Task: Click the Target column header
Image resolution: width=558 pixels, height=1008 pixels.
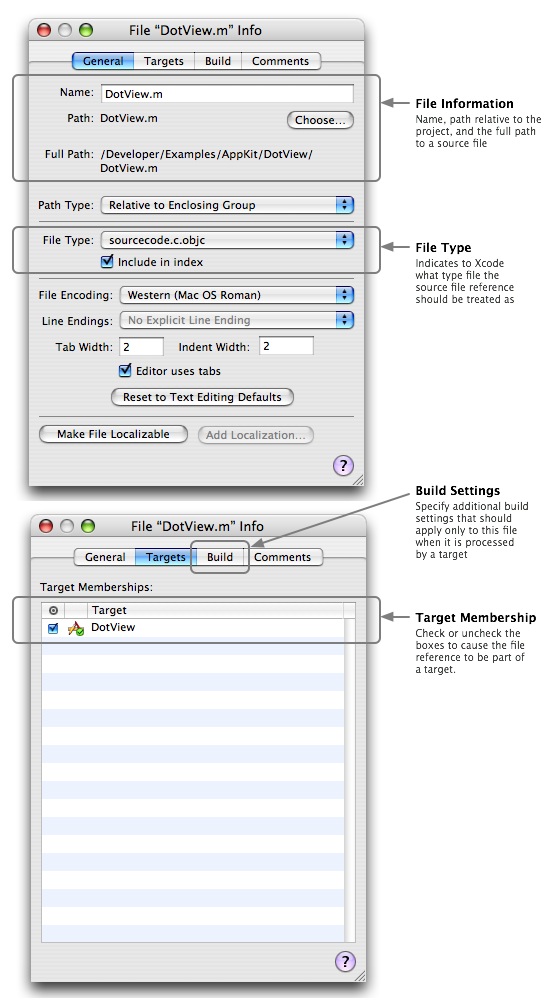Action: pos(215,610)
